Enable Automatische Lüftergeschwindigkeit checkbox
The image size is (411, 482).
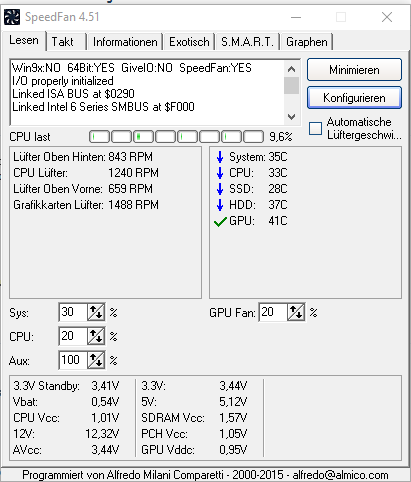pyautogui.click(x=315, y=128)
